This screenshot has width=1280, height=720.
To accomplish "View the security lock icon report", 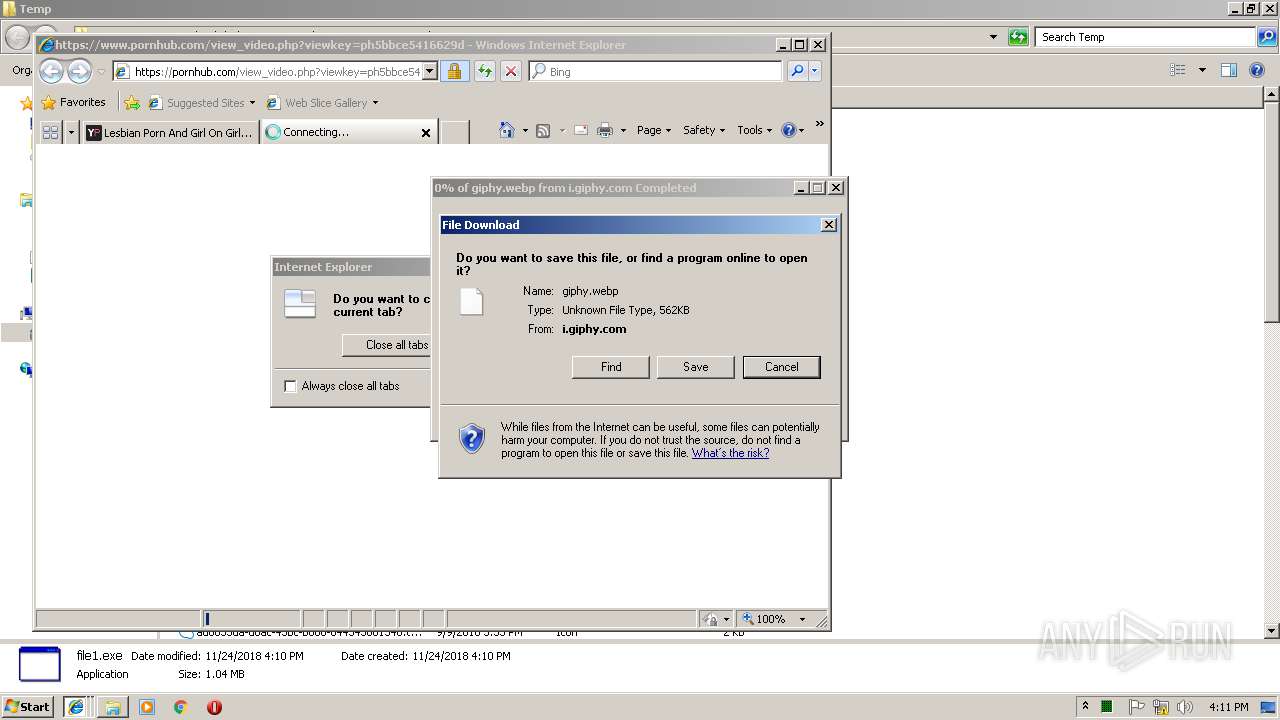I will pos(454,71).
